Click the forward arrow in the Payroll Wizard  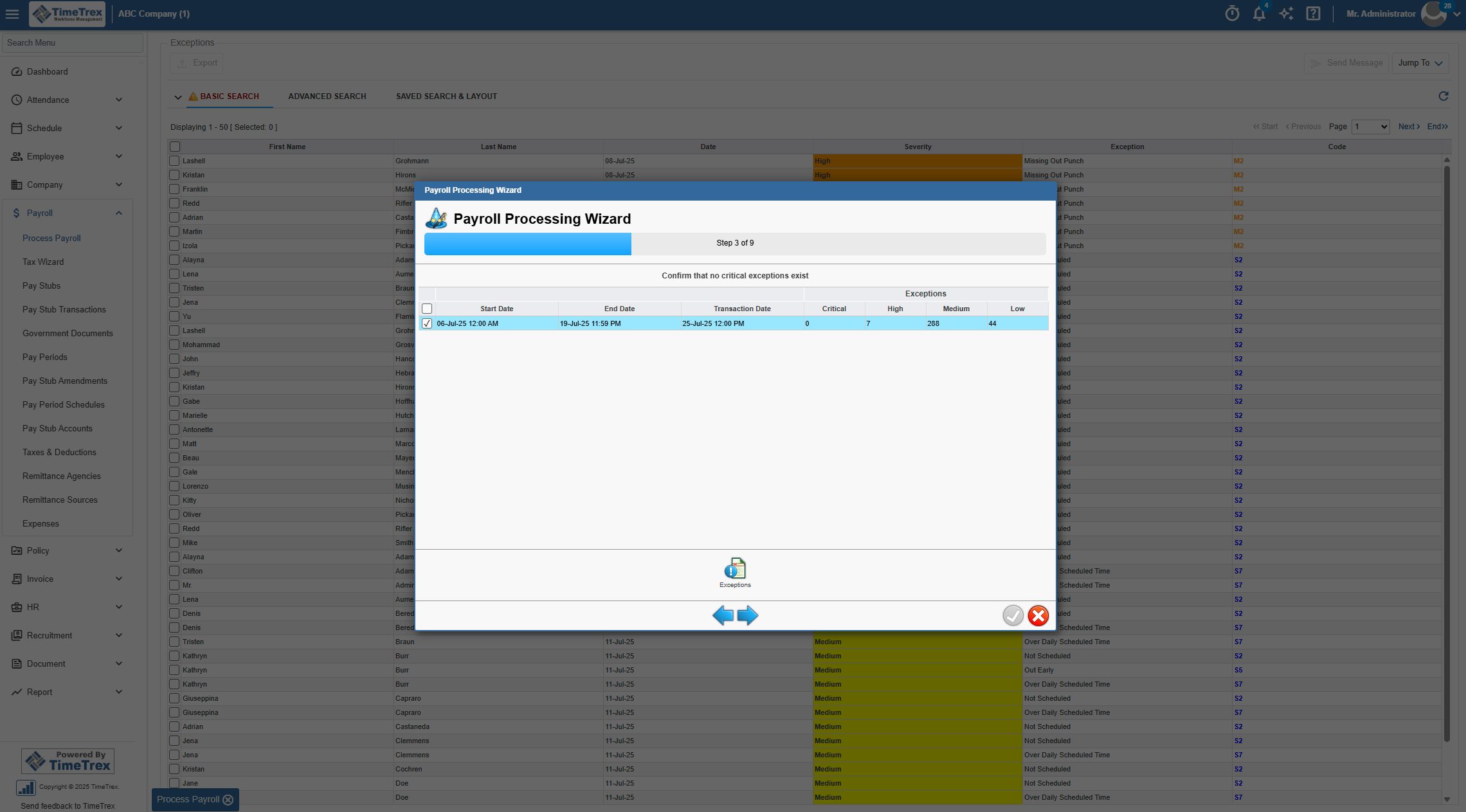pos(748,615)
